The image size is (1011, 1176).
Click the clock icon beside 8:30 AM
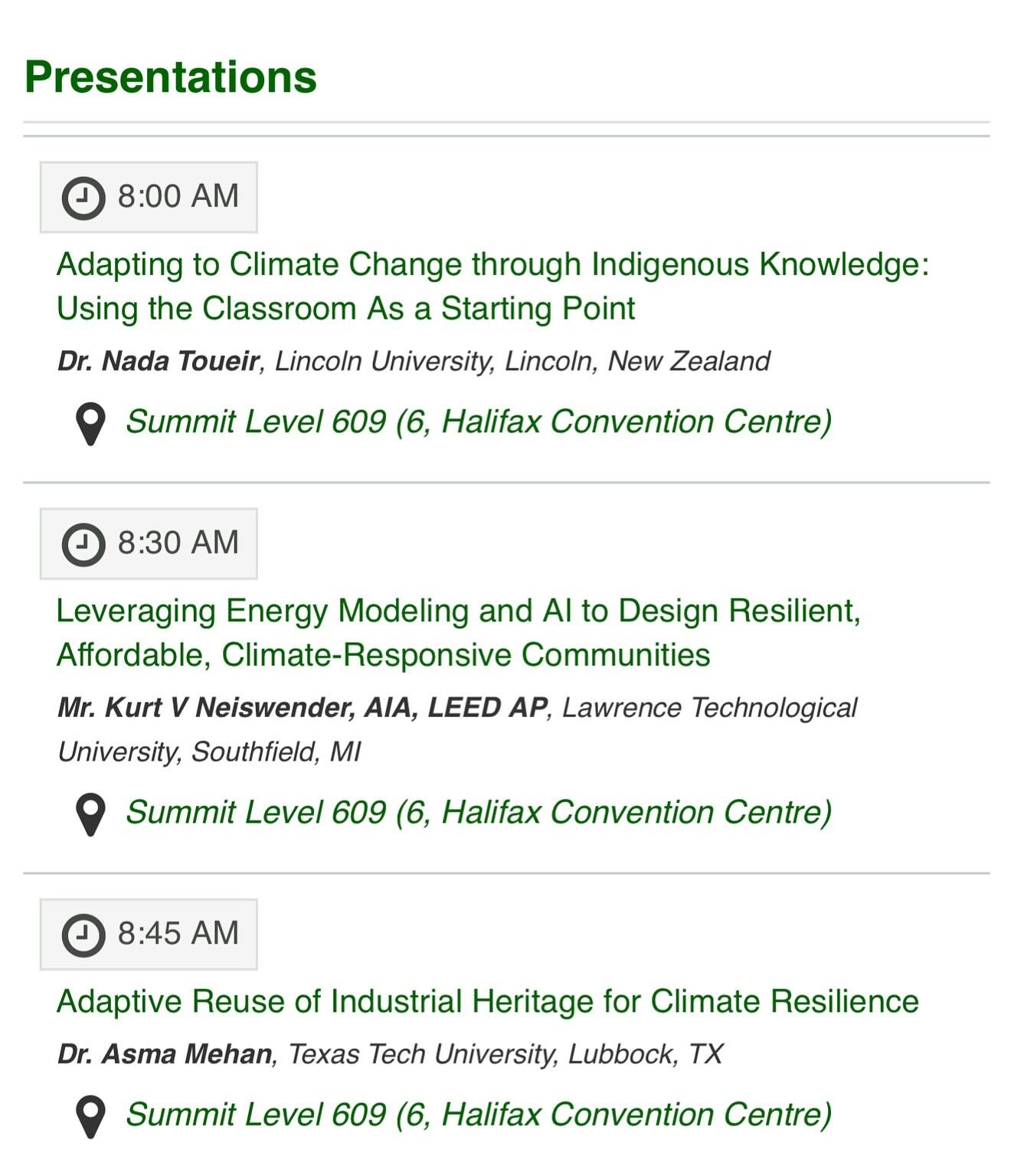point(83,544)
